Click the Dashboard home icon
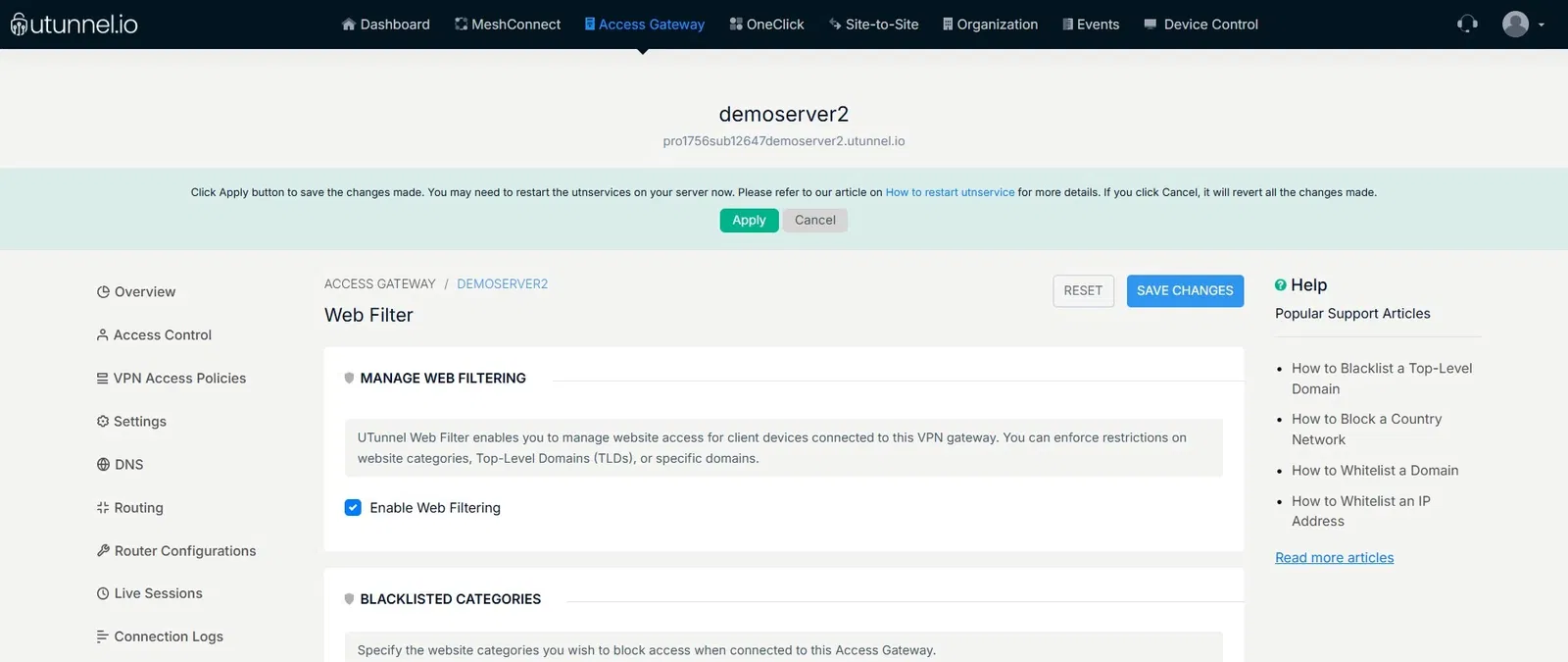 pos(348,25)
